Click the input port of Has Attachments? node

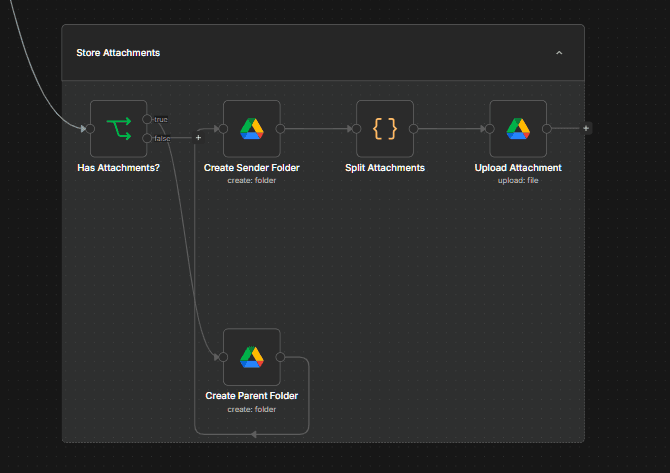point(90,129)
